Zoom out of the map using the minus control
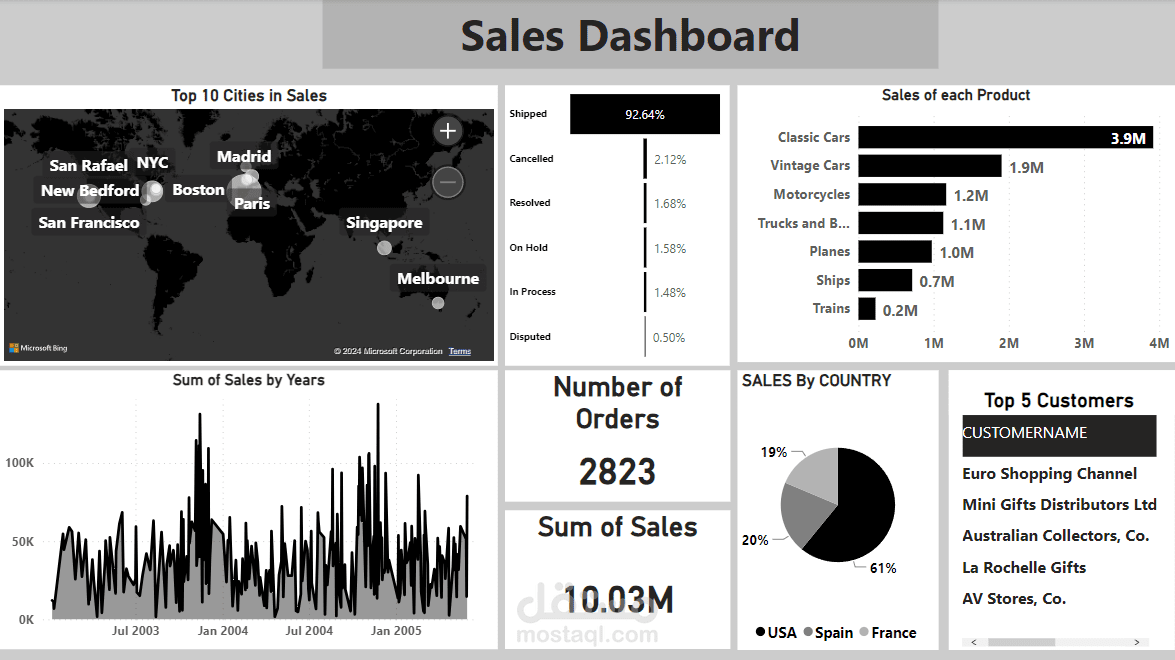This screenshot has width=1175, height=660. pyautogui.click(x=447, y=182)
